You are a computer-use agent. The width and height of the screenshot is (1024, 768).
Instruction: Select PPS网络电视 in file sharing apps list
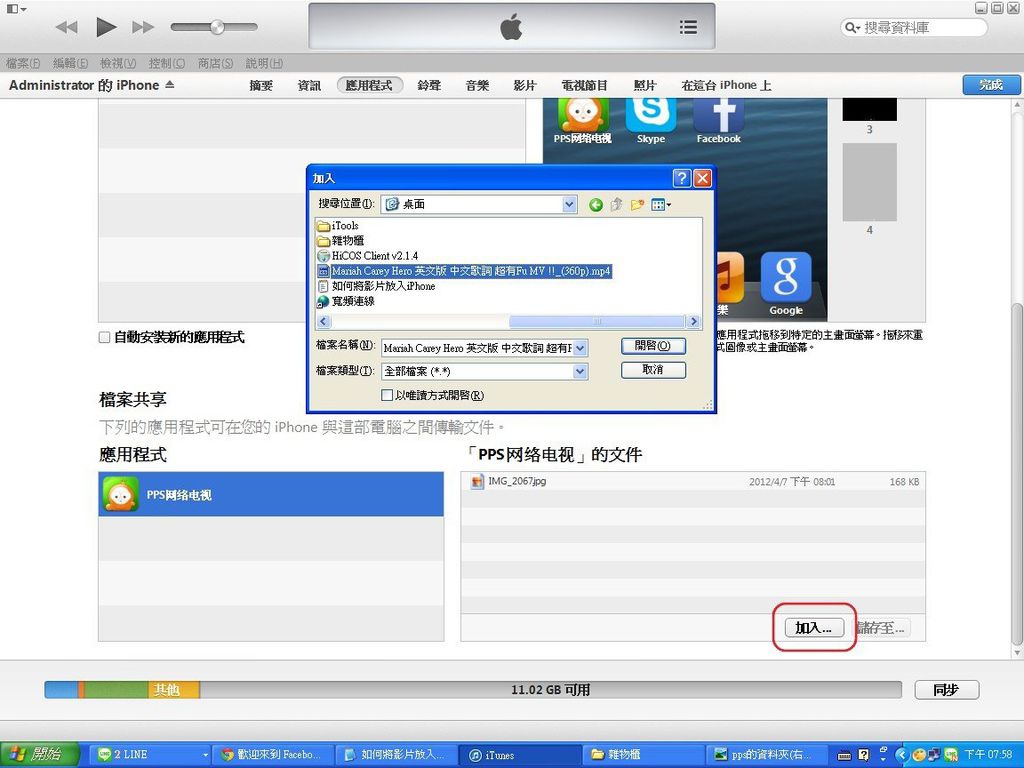270,494
